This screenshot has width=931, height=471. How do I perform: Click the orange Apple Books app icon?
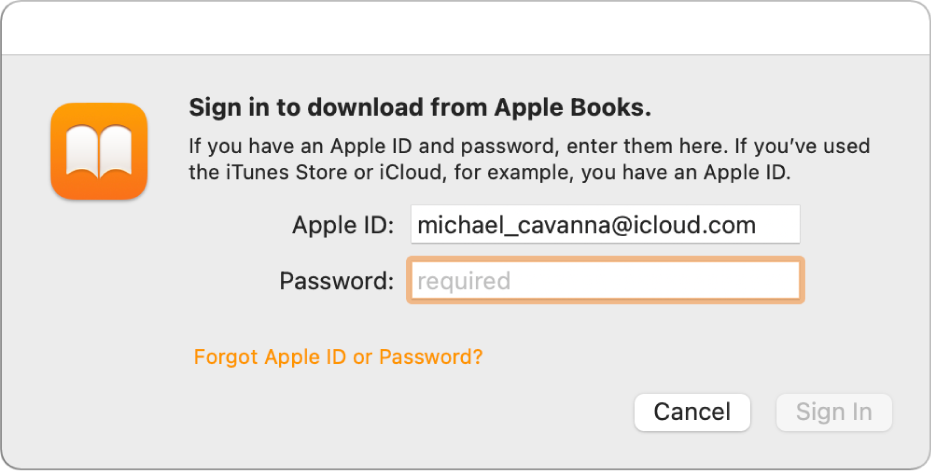point(99,150)
